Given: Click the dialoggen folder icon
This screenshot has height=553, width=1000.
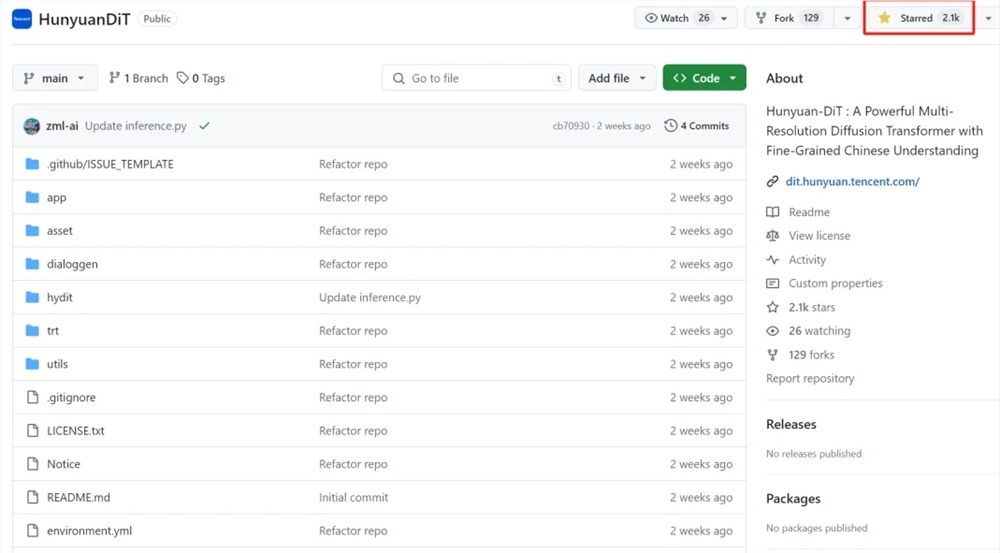Looking at the screenshot, I should pos(32,263).
